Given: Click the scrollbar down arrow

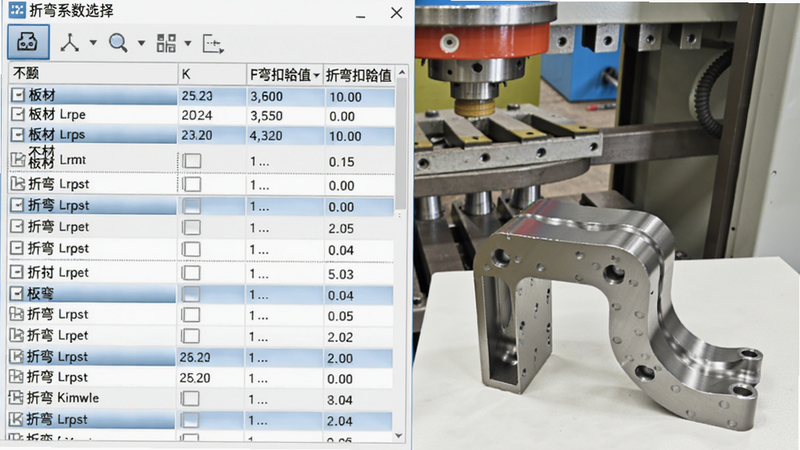Looking at the screenshot, I should [x=399, y=436].
